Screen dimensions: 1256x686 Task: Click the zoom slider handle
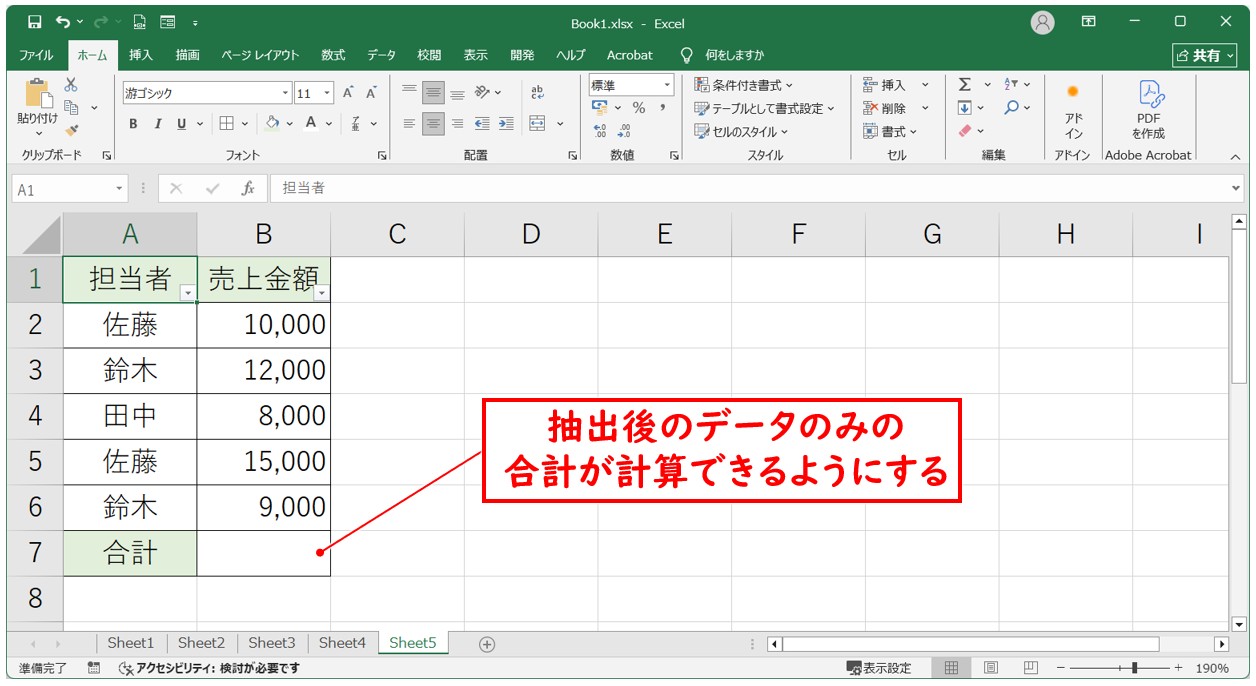tap(1133, 668)
